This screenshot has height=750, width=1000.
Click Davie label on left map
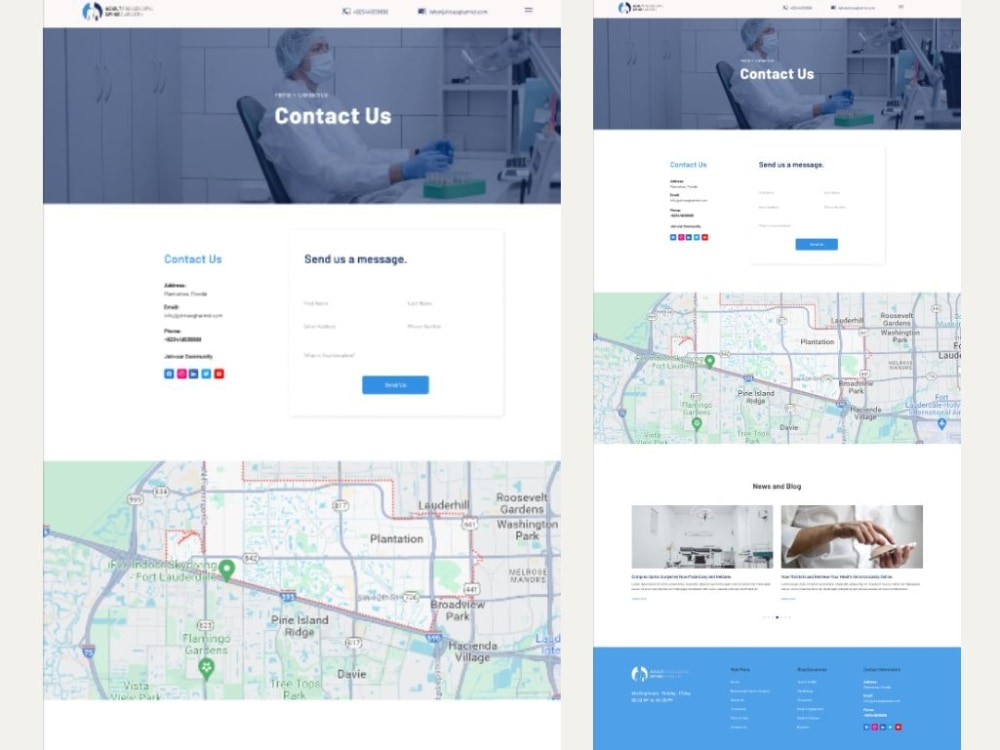(x=351, y=674)
